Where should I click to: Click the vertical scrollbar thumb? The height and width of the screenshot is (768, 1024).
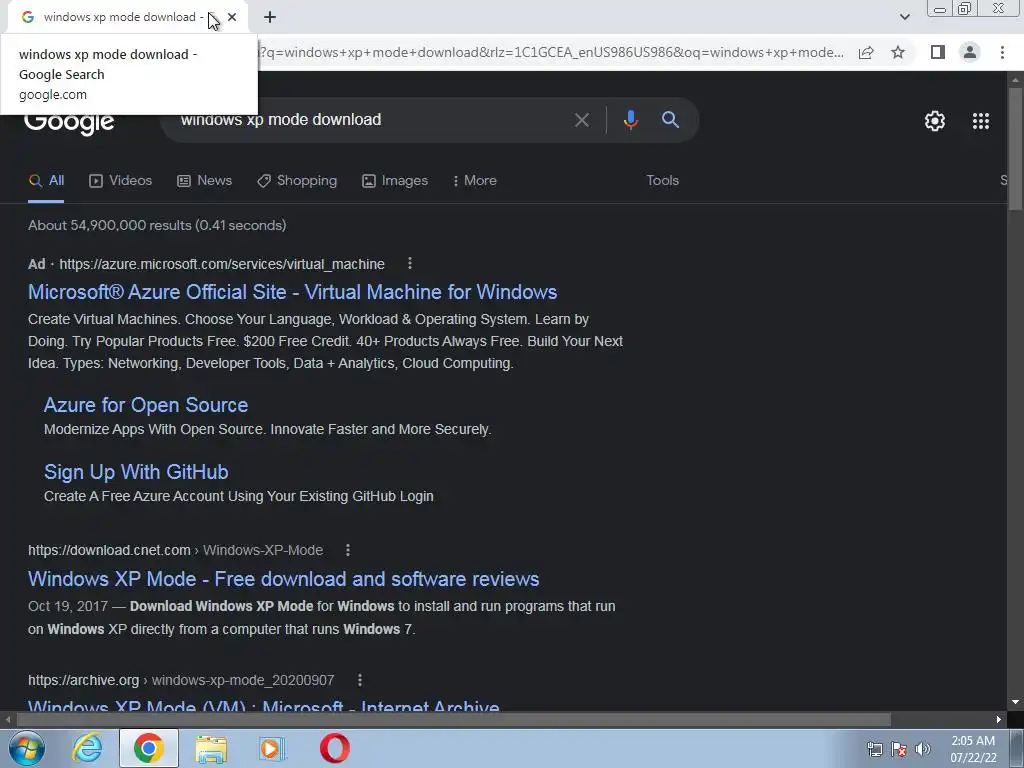click(x=1015, y=149)
